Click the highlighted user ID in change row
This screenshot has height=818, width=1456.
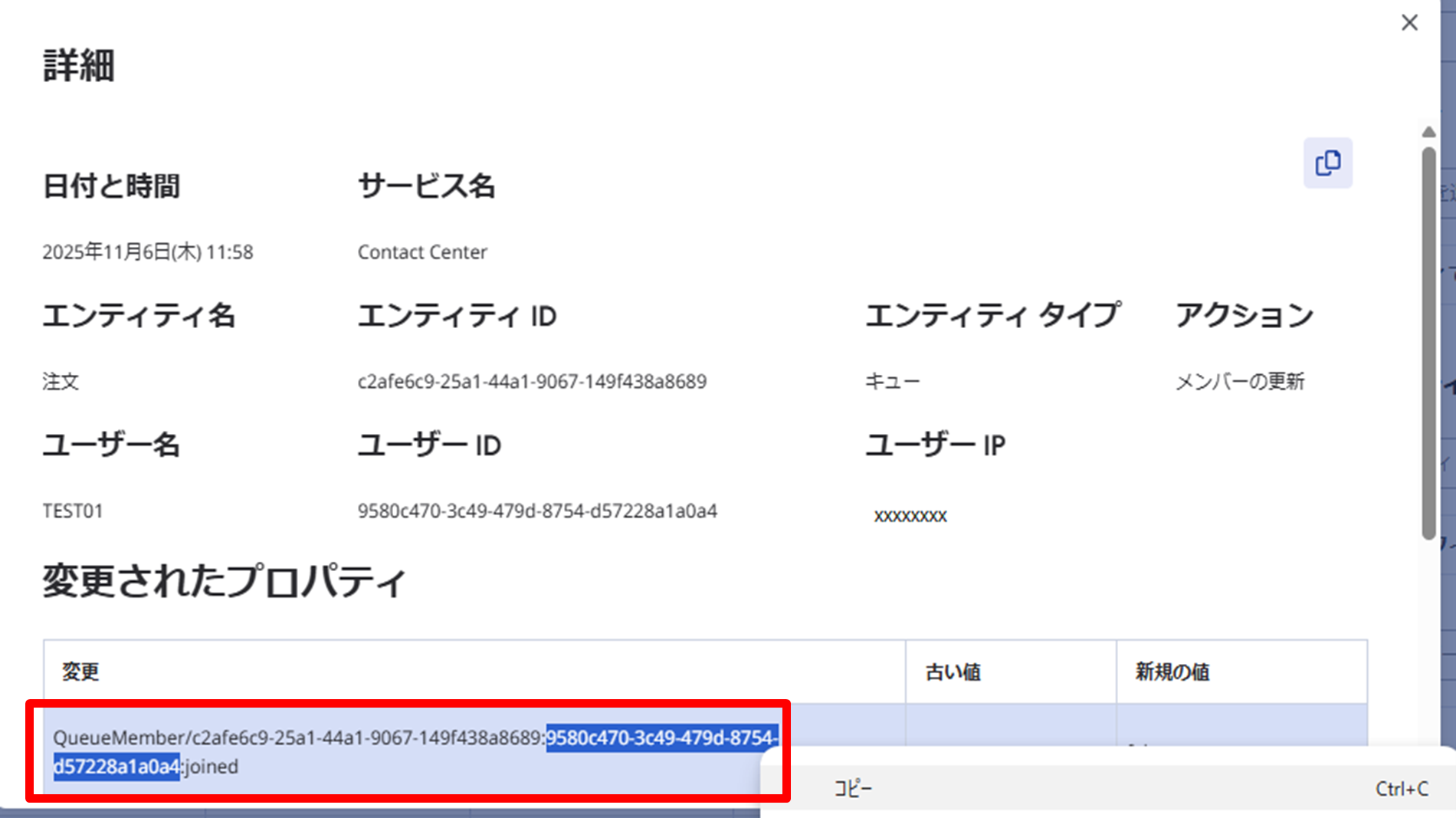[x=661, y=738]
